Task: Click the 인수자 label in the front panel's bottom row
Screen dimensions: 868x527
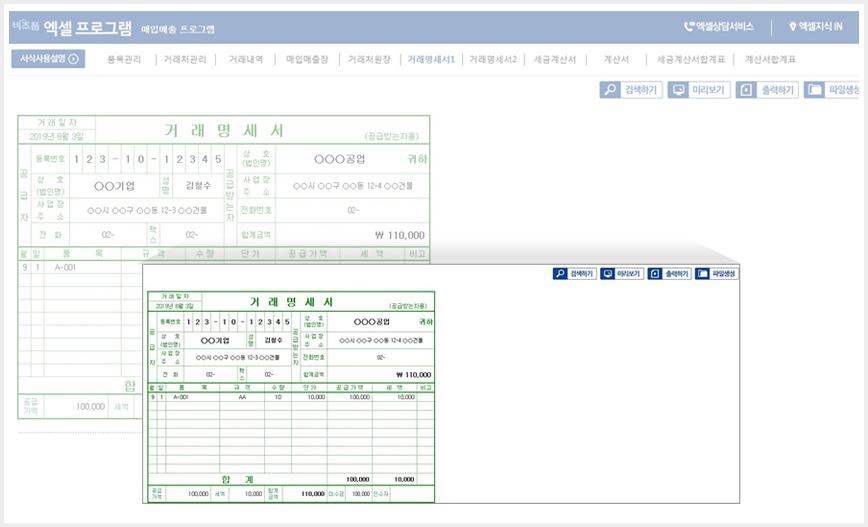Action: click(381, 494)
